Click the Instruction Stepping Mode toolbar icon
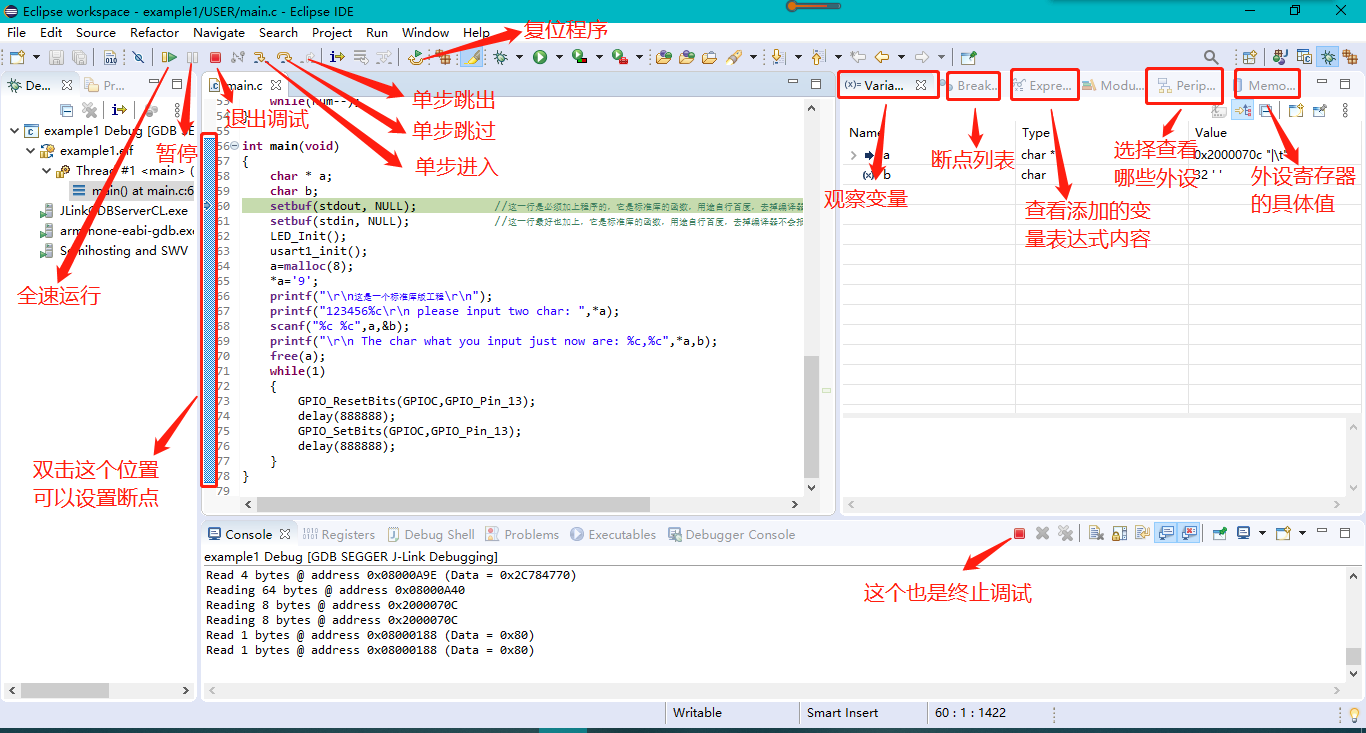Screen dimensions: 1366x733 [338, 57]
